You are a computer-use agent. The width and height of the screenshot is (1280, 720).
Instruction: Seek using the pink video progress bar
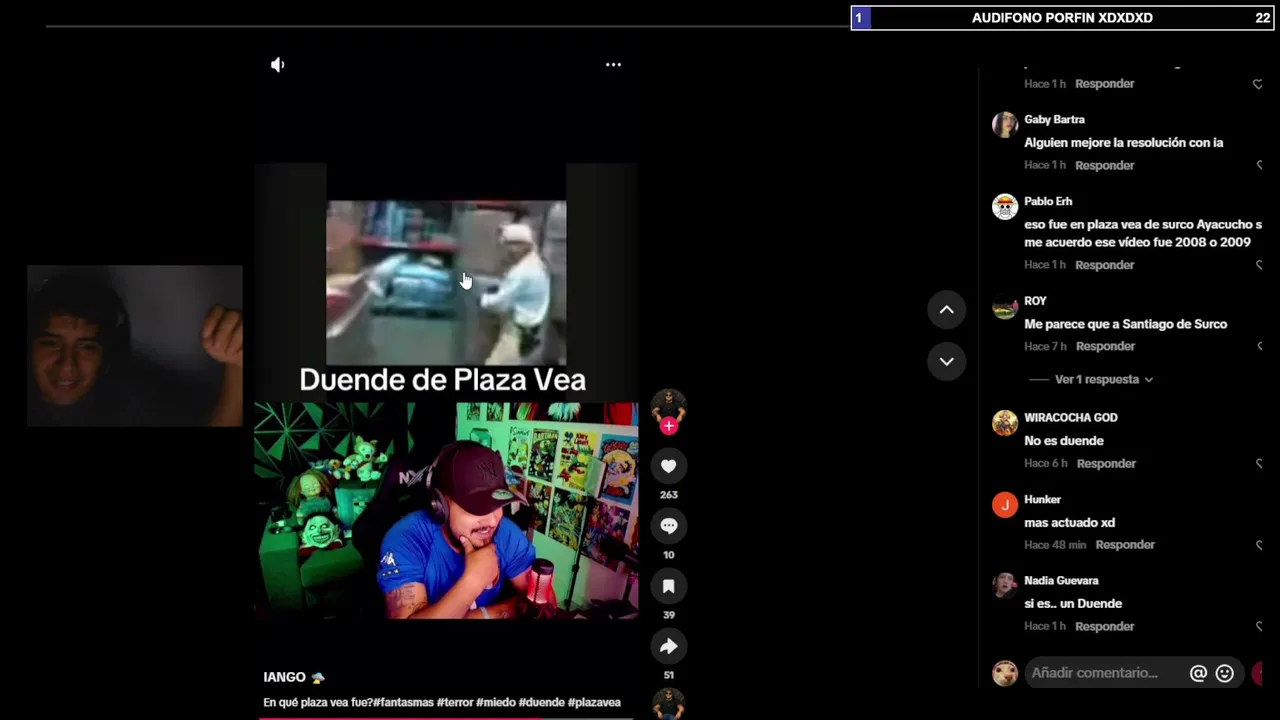(446, 718)
